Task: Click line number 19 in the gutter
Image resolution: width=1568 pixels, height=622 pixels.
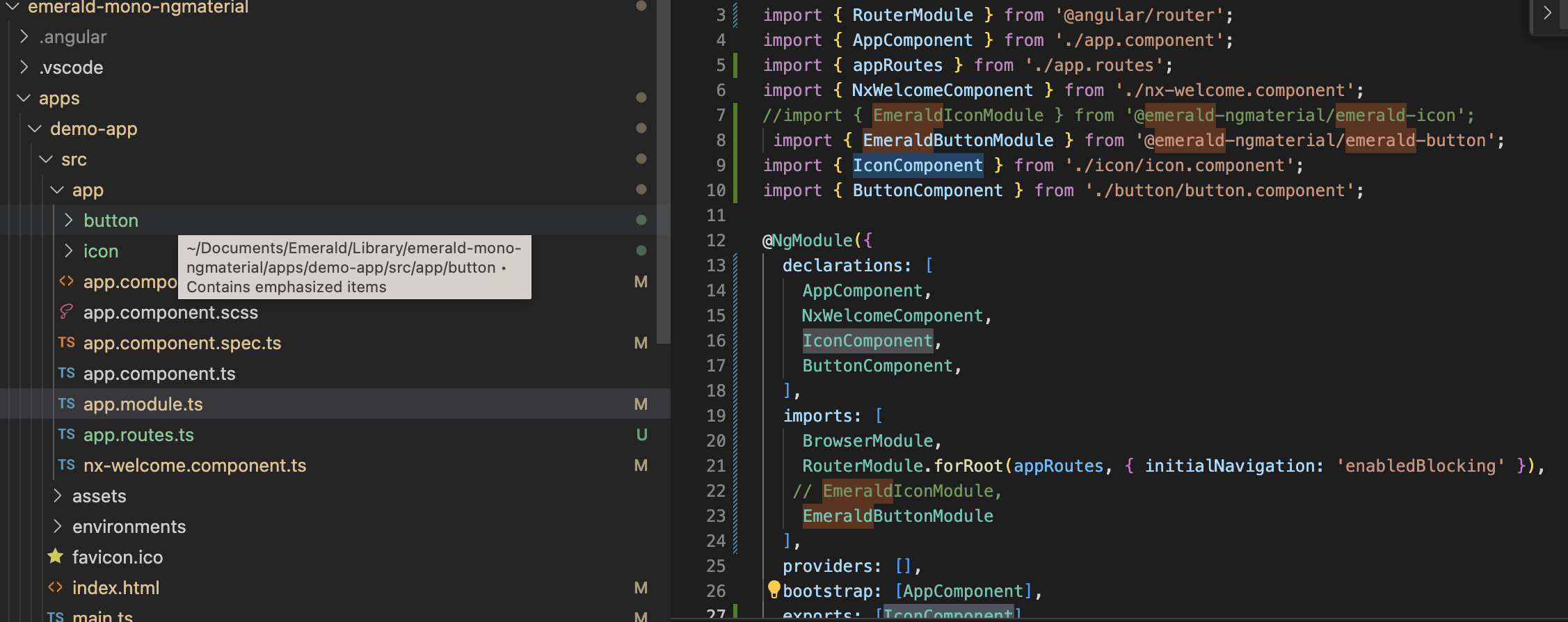Action: [x=716, y=416]
